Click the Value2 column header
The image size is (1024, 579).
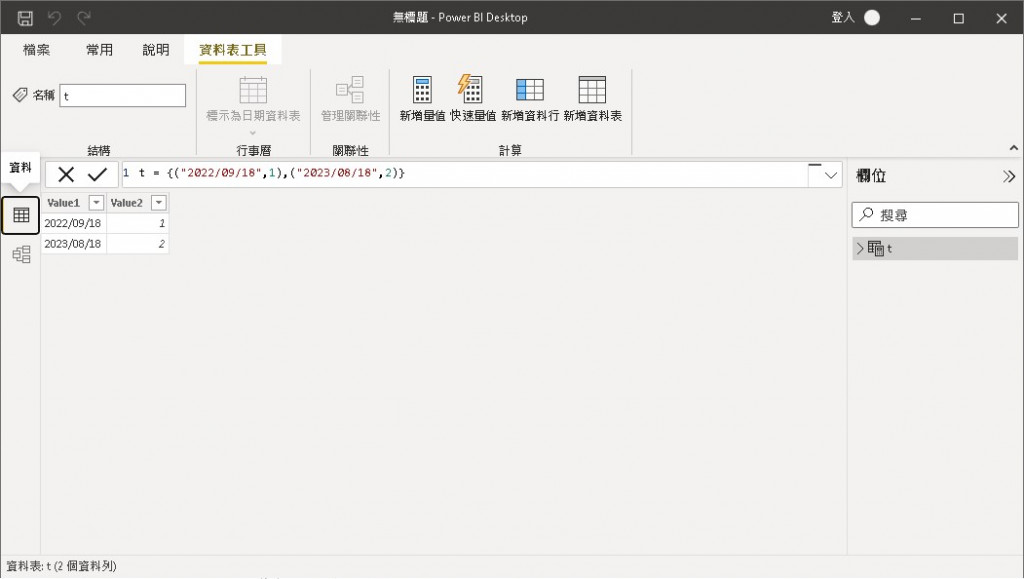click(127, 203)
